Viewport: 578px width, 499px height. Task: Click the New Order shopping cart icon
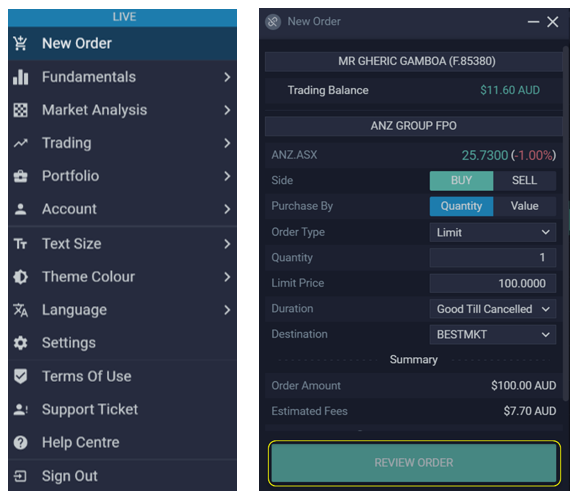[x=20, y=43]
